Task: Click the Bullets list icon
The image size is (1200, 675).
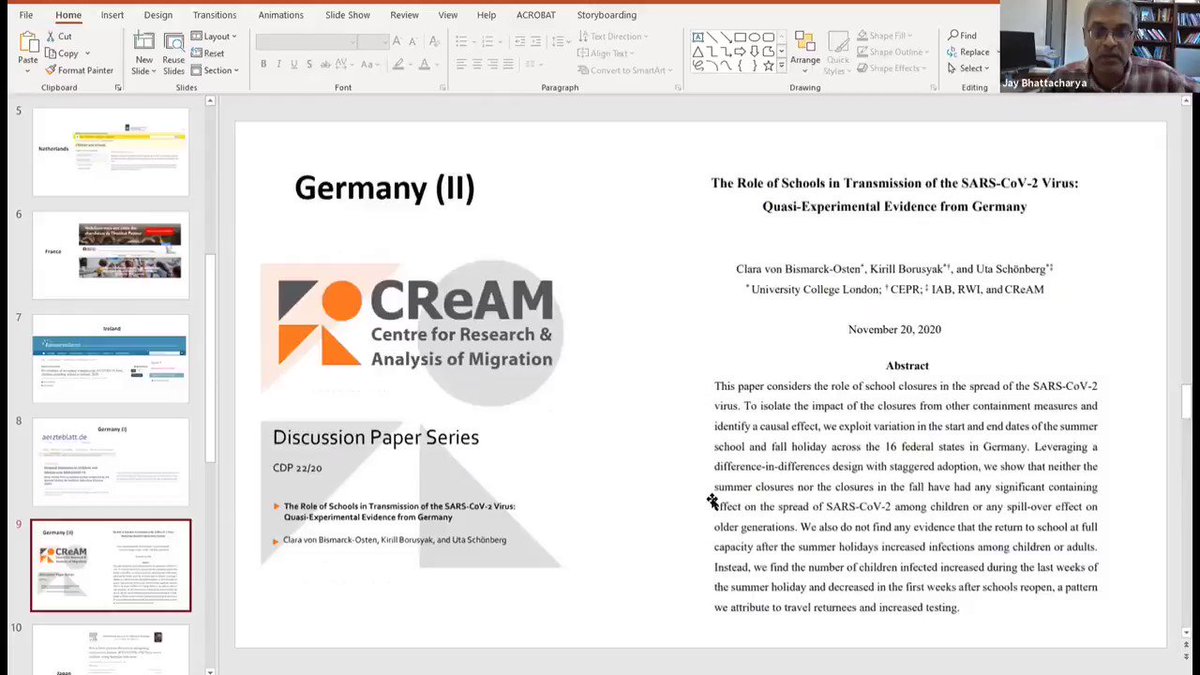Action: click(462, 41)
